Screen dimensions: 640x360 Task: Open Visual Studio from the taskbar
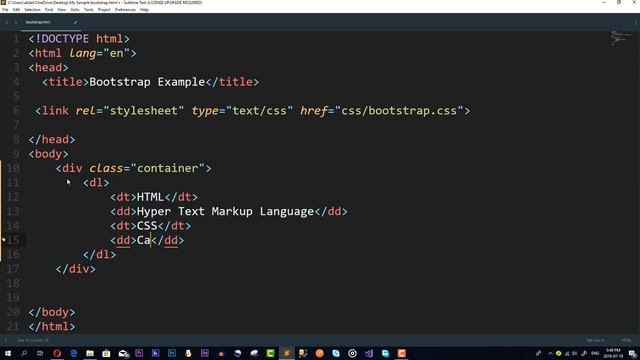click(369, 353)
